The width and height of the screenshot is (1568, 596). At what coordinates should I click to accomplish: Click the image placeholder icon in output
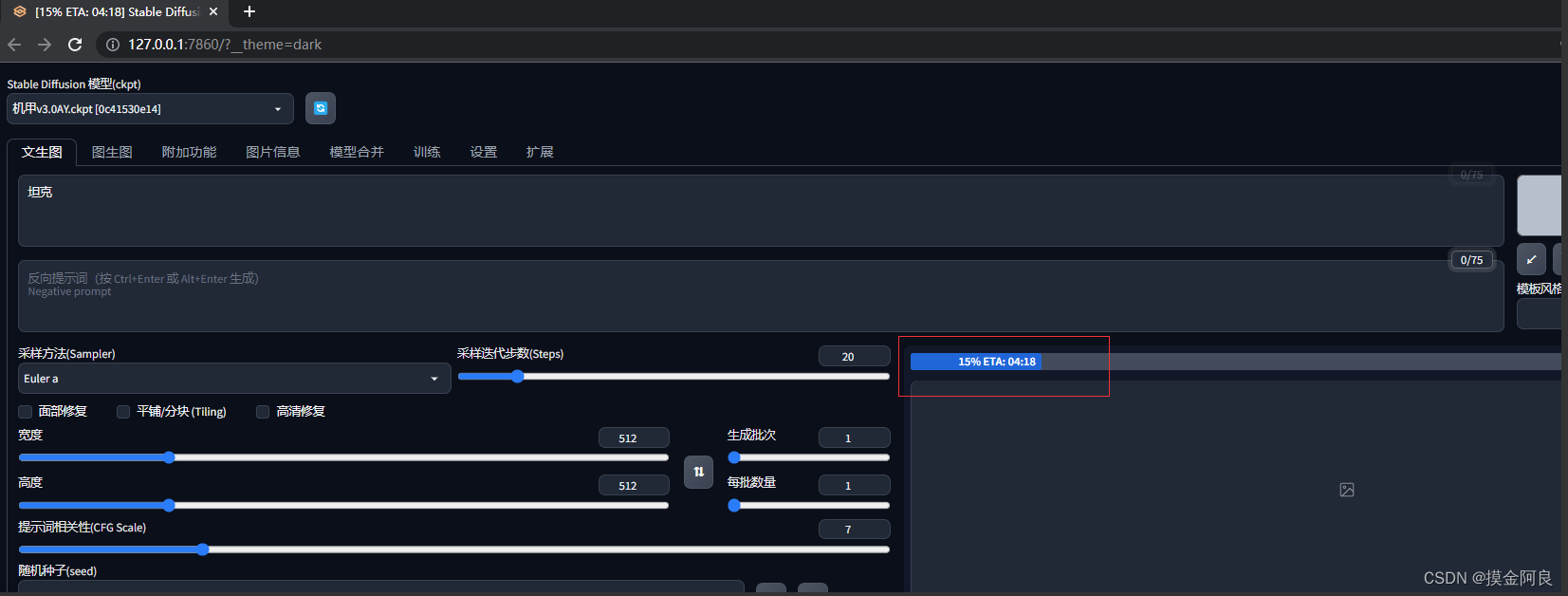pos(1347,490)
